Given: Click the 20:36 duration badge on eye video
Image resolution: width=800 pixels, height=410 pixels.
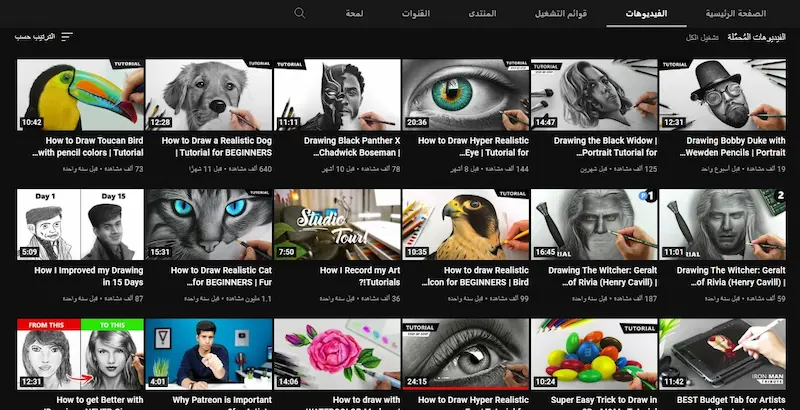Looking at the screenshot, I should [417, 122].
